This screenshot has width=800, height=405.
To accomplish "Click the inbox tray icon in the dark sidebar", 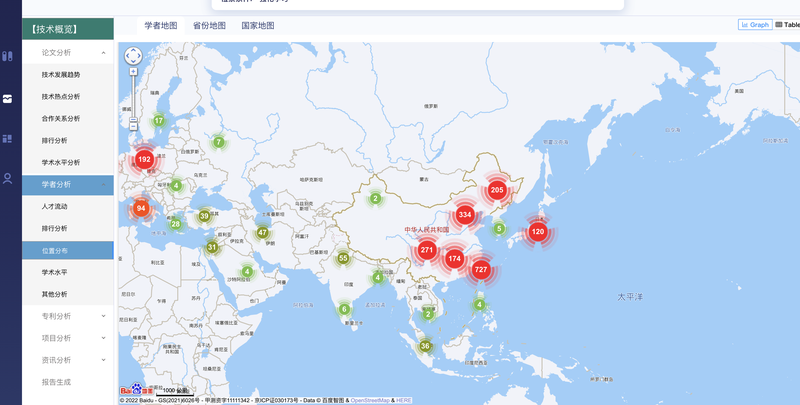I will click(x=7, y=98).
